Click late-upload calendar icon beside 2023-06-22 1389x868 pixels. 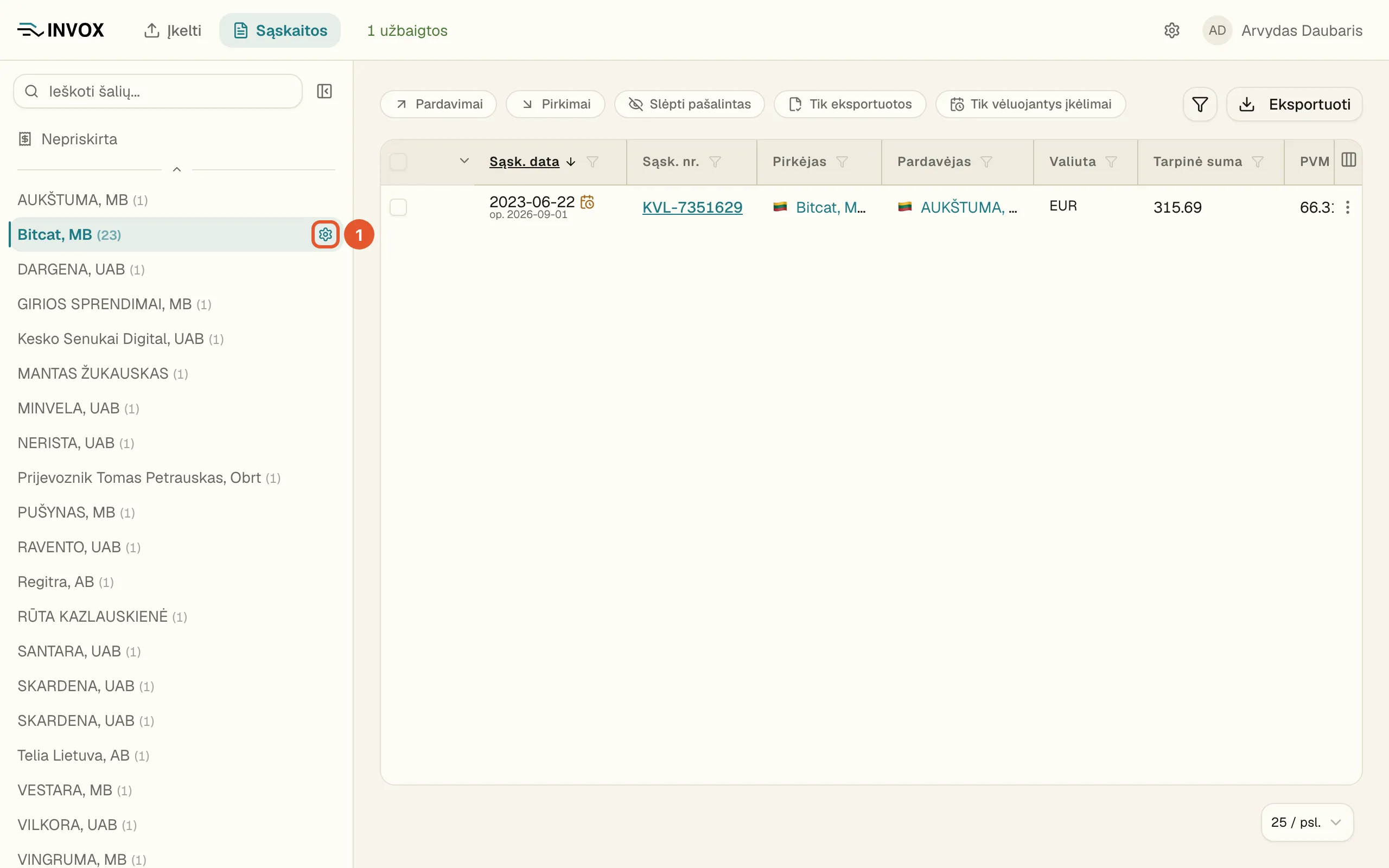coord(587,201)
